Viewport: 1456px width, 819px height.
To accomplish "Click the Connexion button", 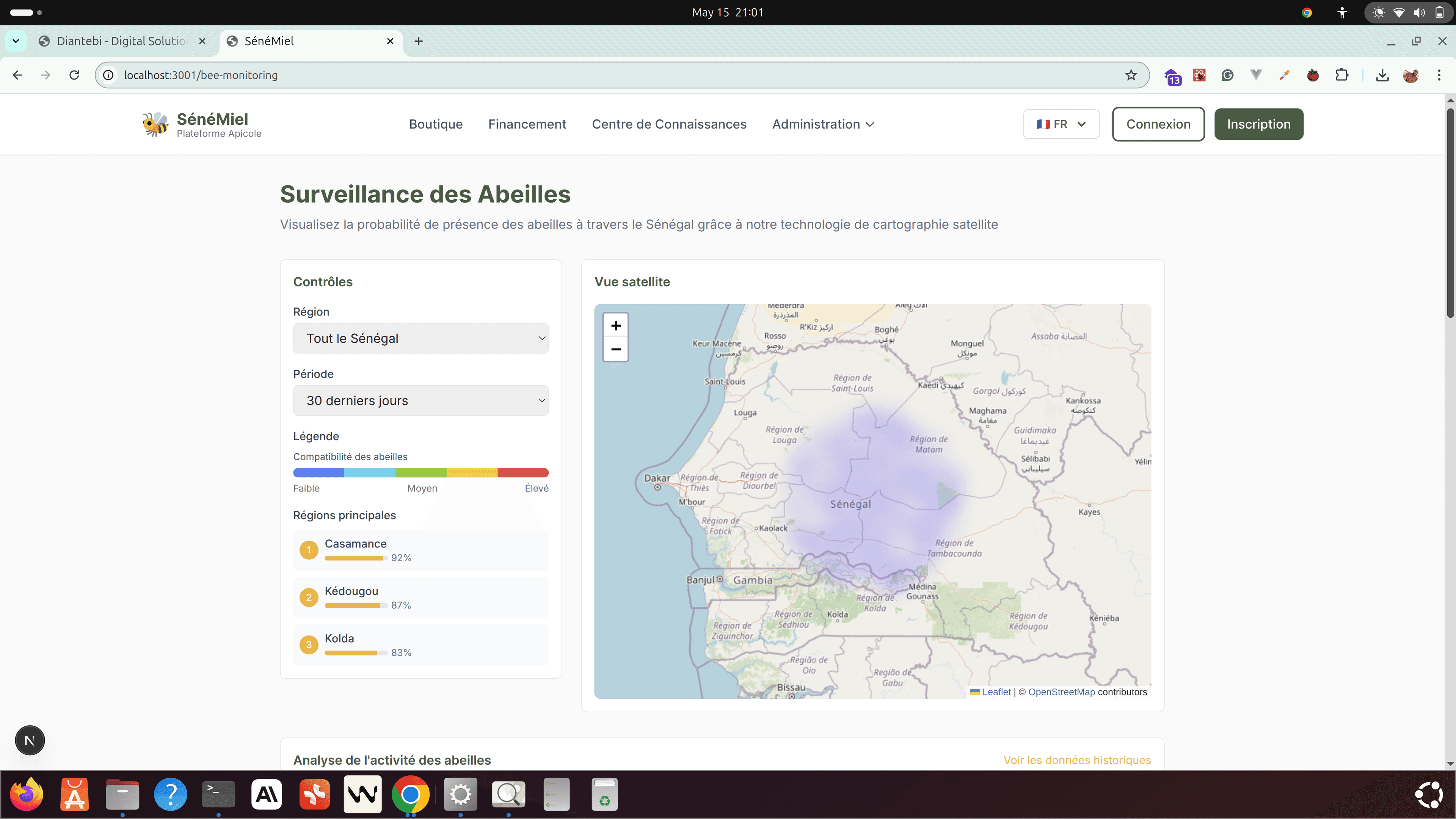I will [1158, 124].
